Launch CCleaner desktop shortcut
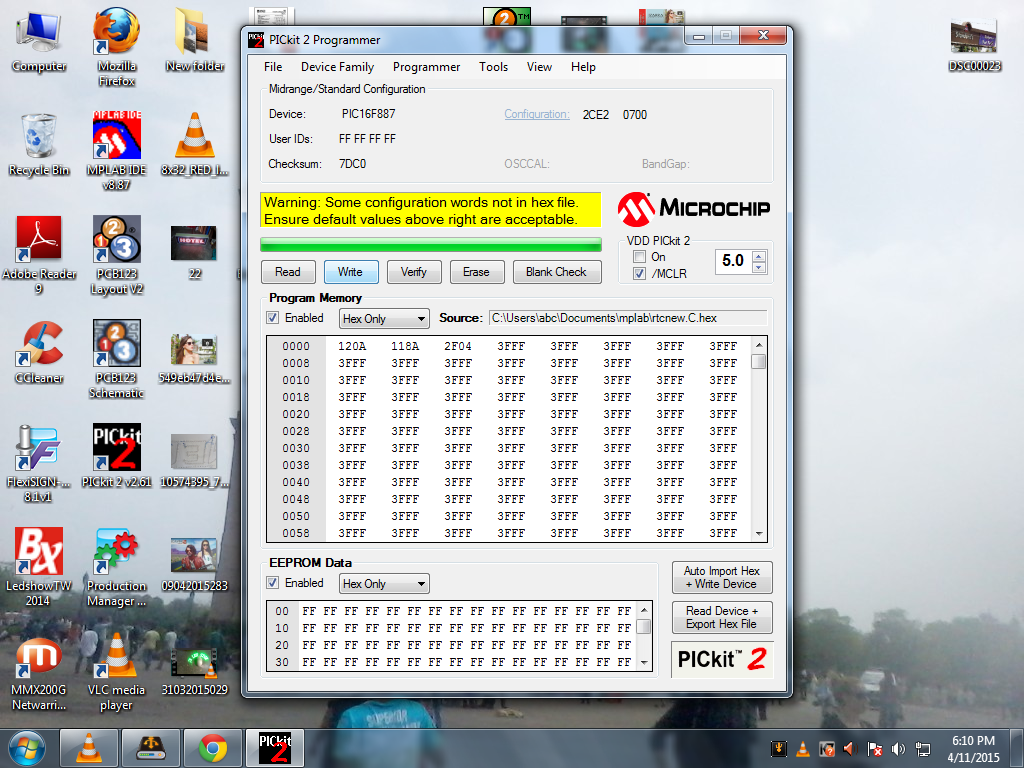 click(39, 353)
